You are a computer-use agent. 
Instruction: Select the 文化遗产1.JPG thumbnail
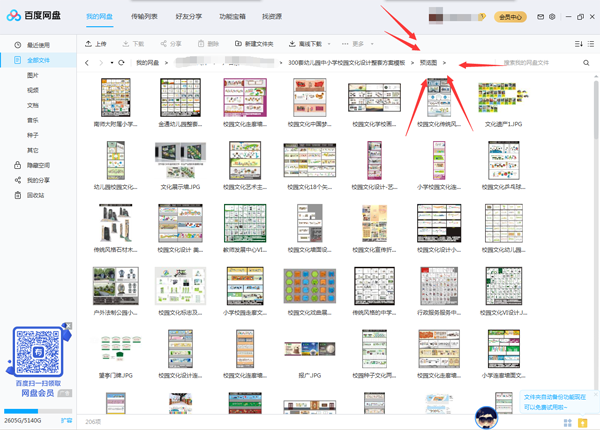[504, 98]
